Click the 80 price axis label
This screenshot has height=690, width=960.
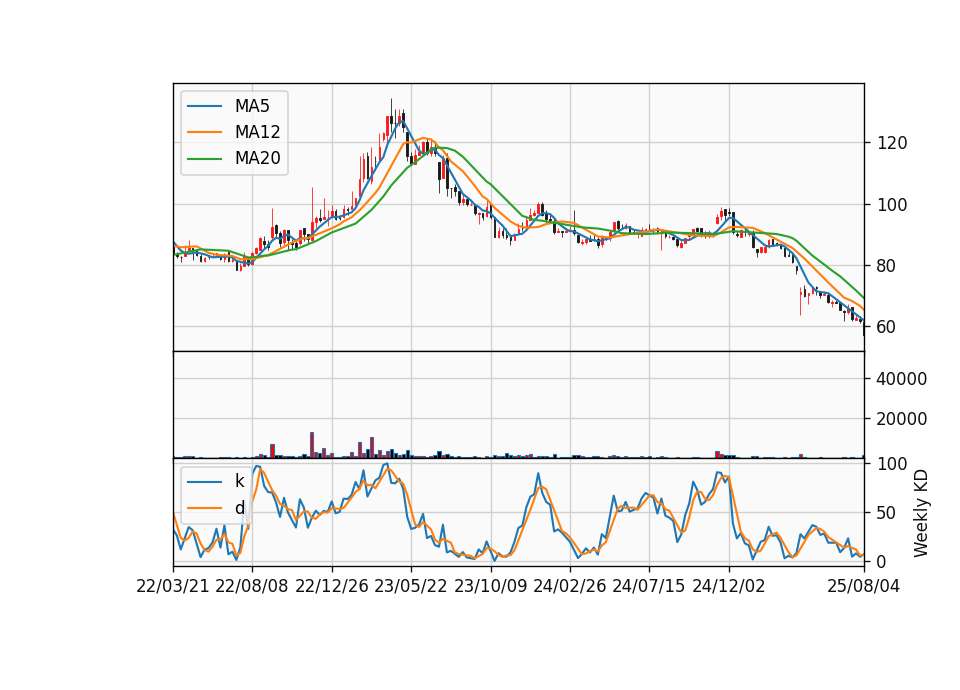(887, 266)
